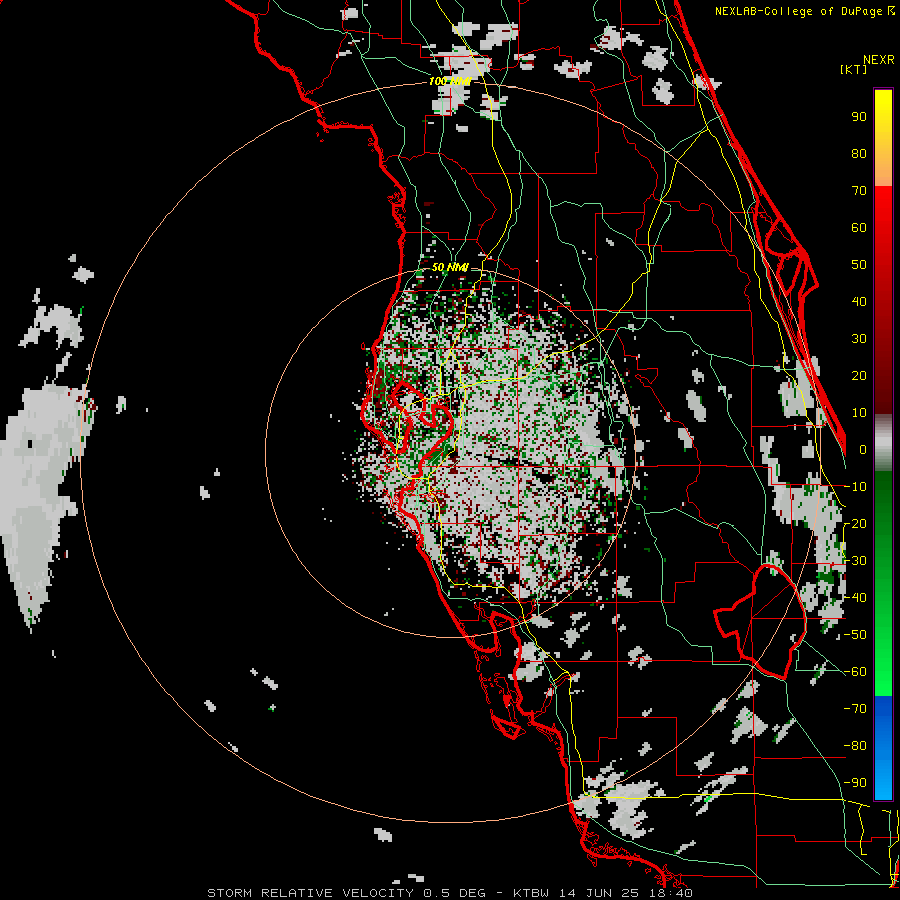This screenshot has width=900, height=900.
Task: Click the 50 NMI range ring label
Action: tap(450, 267)
